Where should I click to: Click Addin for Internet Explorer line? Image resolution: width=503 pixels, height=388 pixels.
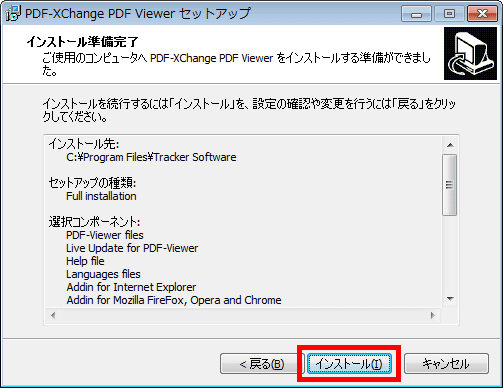131,287
